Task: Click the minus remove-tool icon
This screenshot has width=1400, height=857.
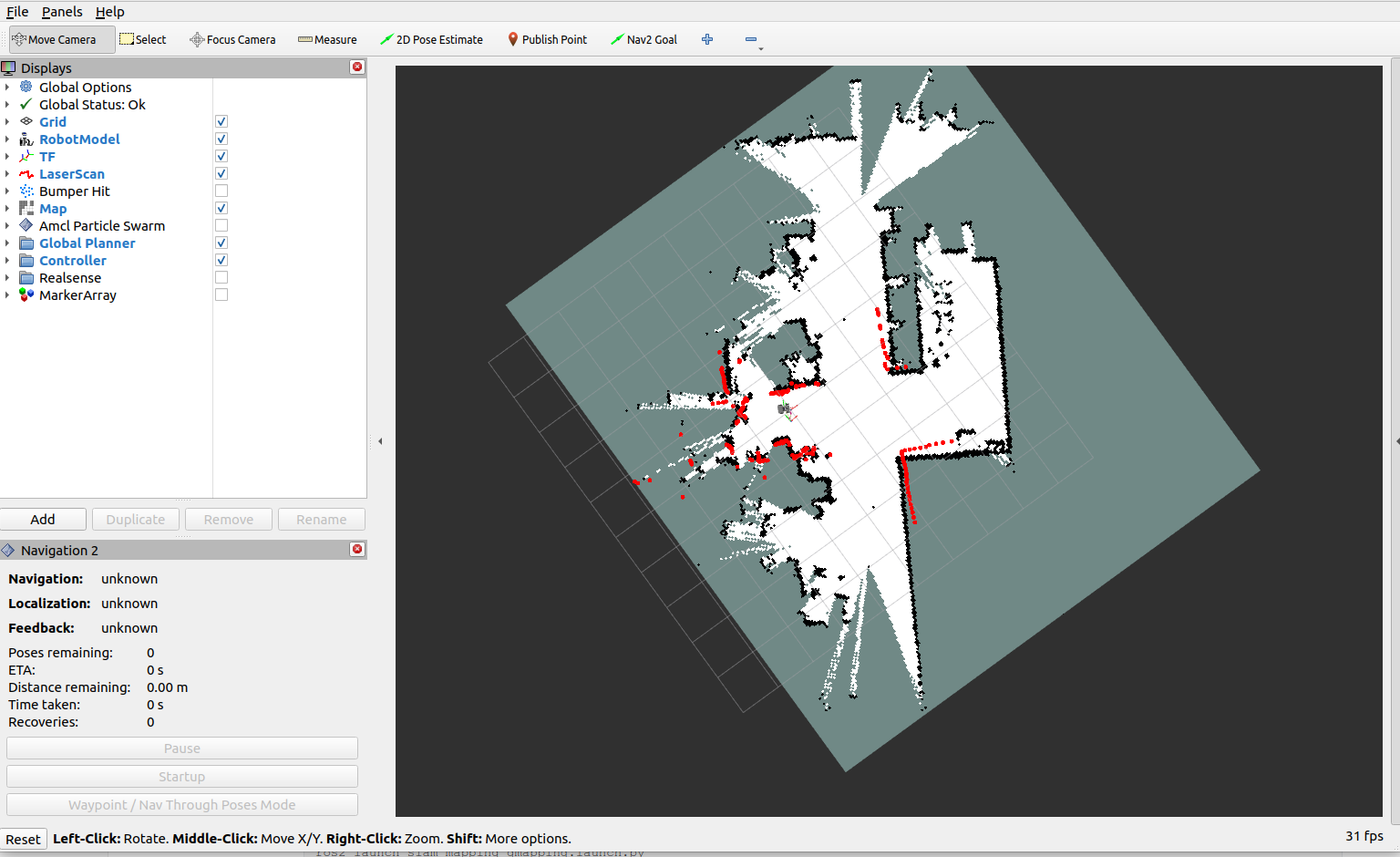Action: (751, 39)
